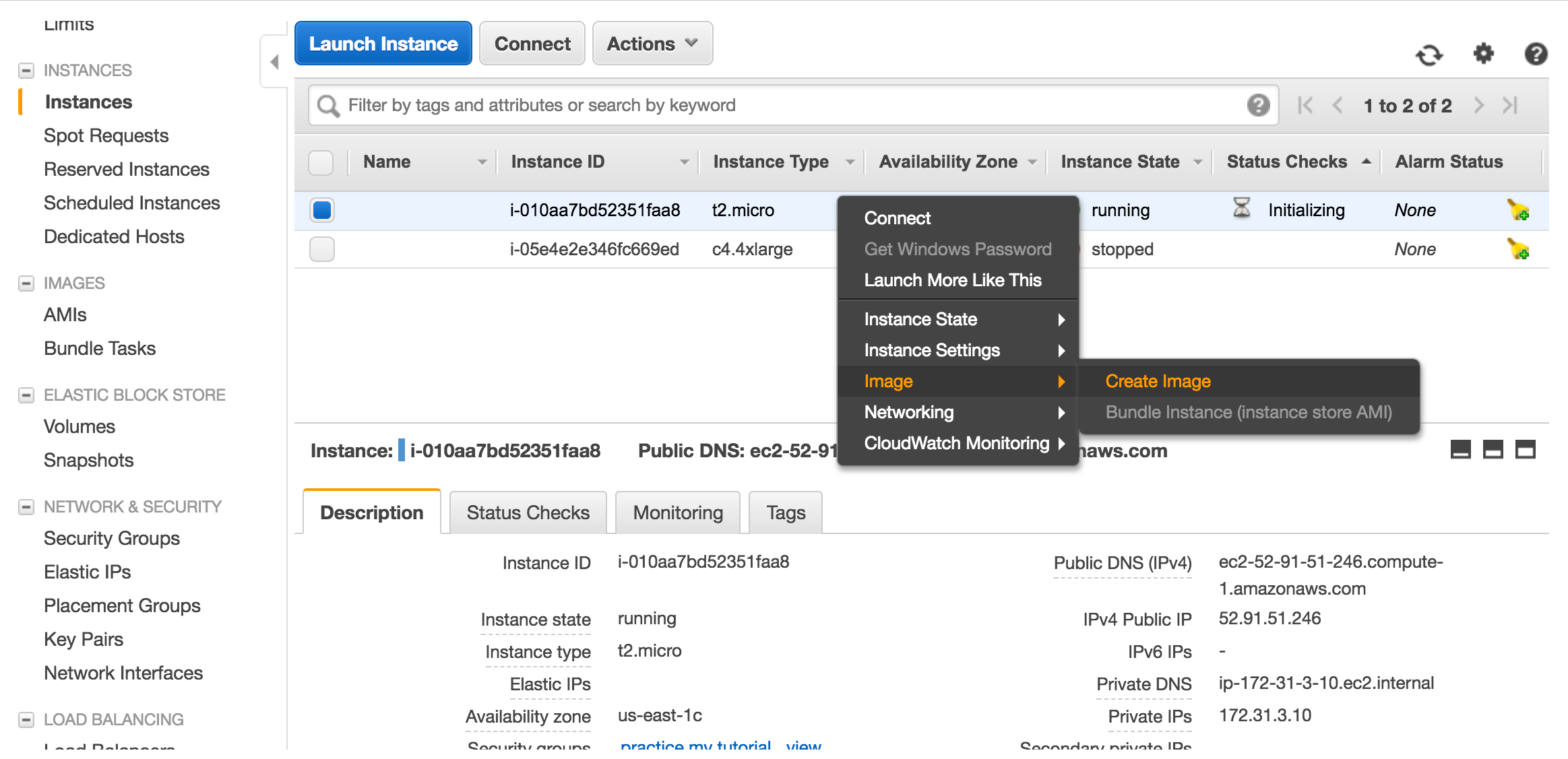Open the Availability Zone column dropdown
The width and height of the screenshot is (1568, 759).
[1032, 162]
